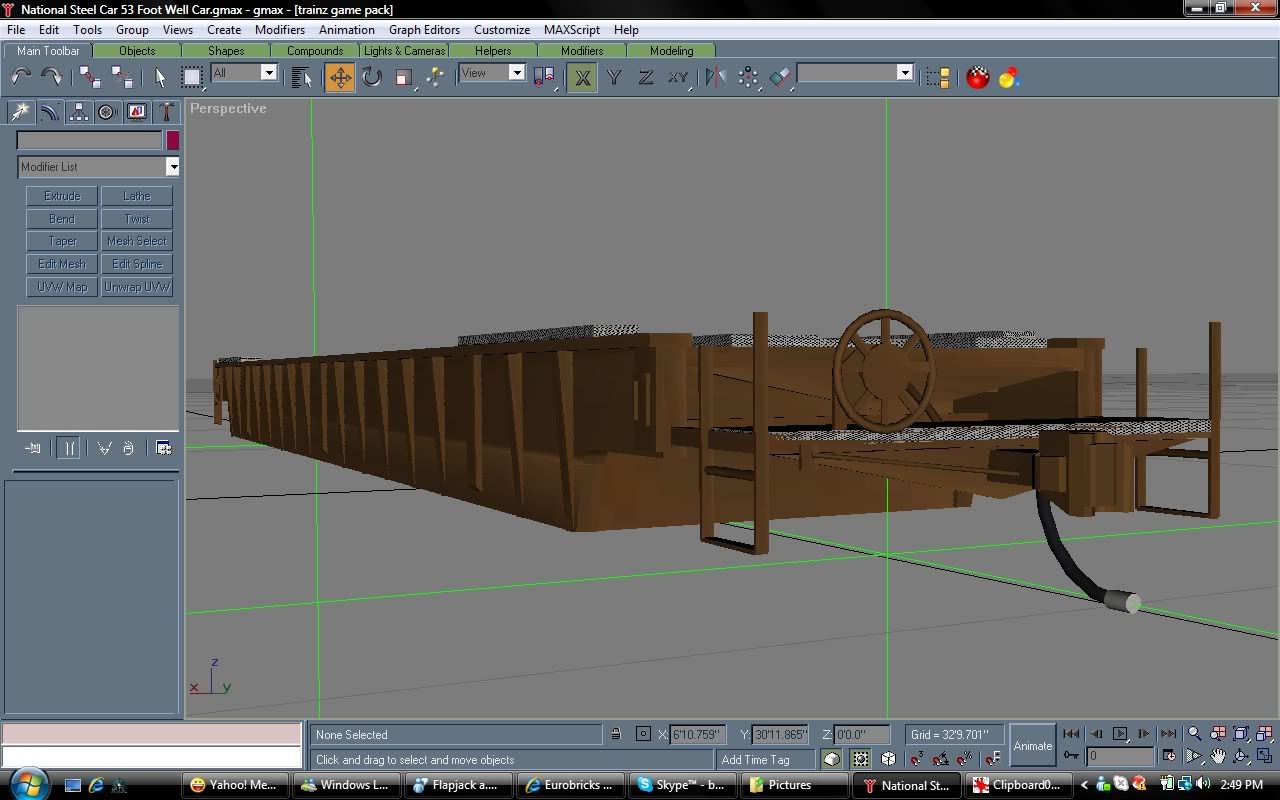
Task: Choose the Select Object arrow tool
Action: tap(160, 77)
